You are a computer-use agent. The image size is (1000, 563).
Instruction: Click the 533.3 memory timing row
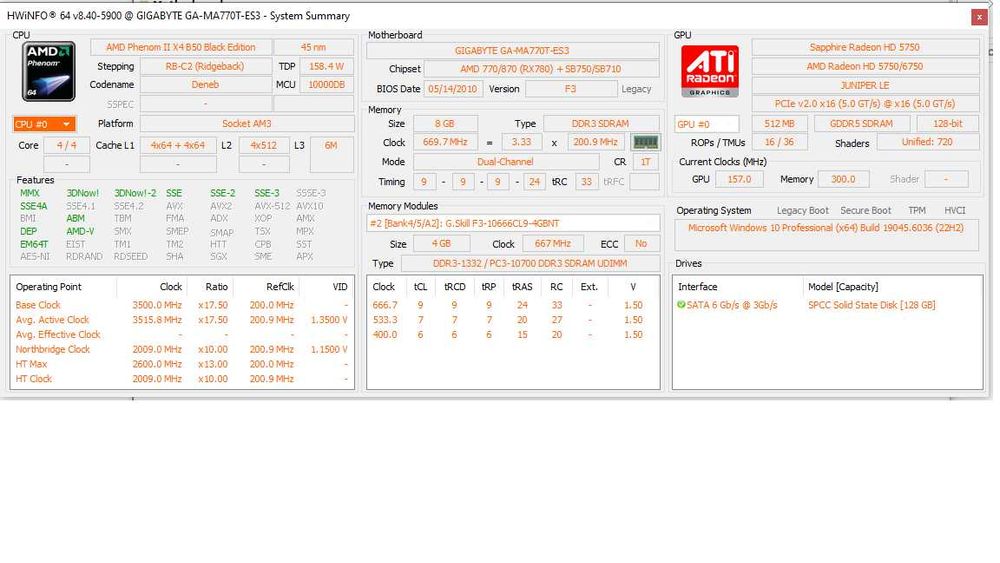tap(513, 319)
